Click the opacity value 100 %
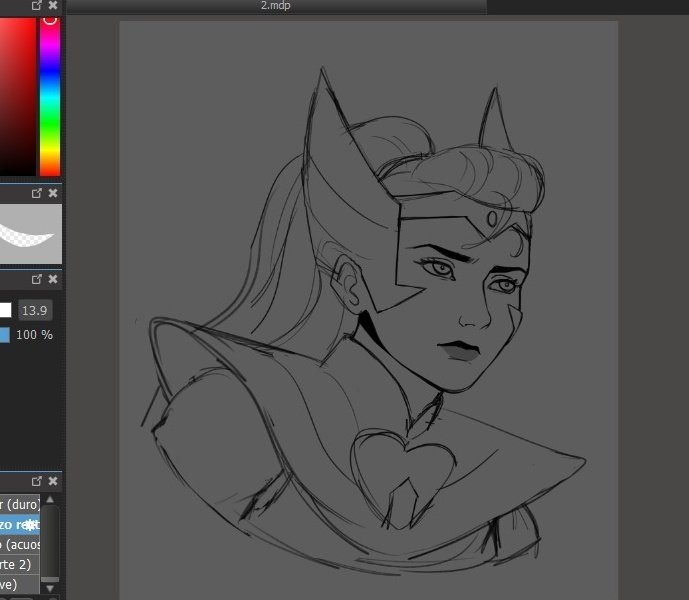 [34, 335]
